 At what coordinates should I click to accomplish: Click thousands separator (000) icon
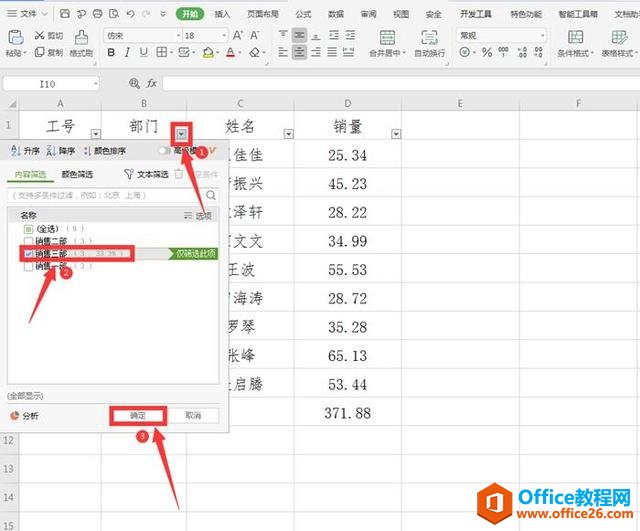(504, 52)
